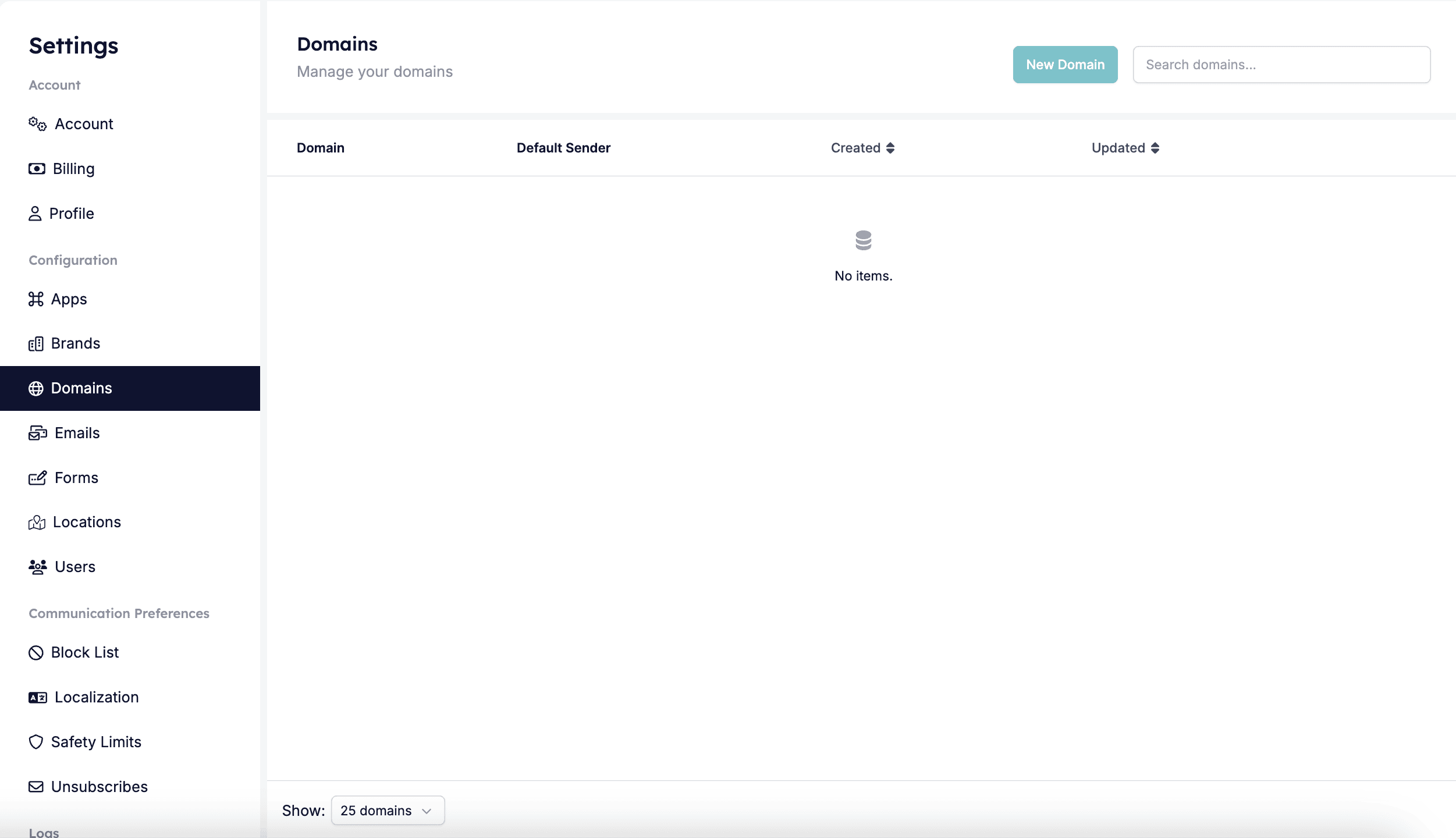This screenshot has height=838, width=1456.
Task: Open Safety Limits preferences
Action: coord(130,742)
